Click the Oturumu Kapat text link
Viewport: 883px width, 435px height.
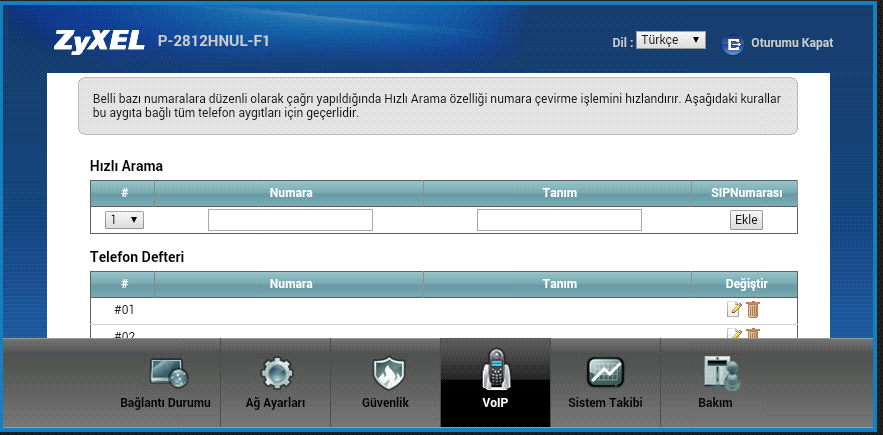[x=791, y=43]
